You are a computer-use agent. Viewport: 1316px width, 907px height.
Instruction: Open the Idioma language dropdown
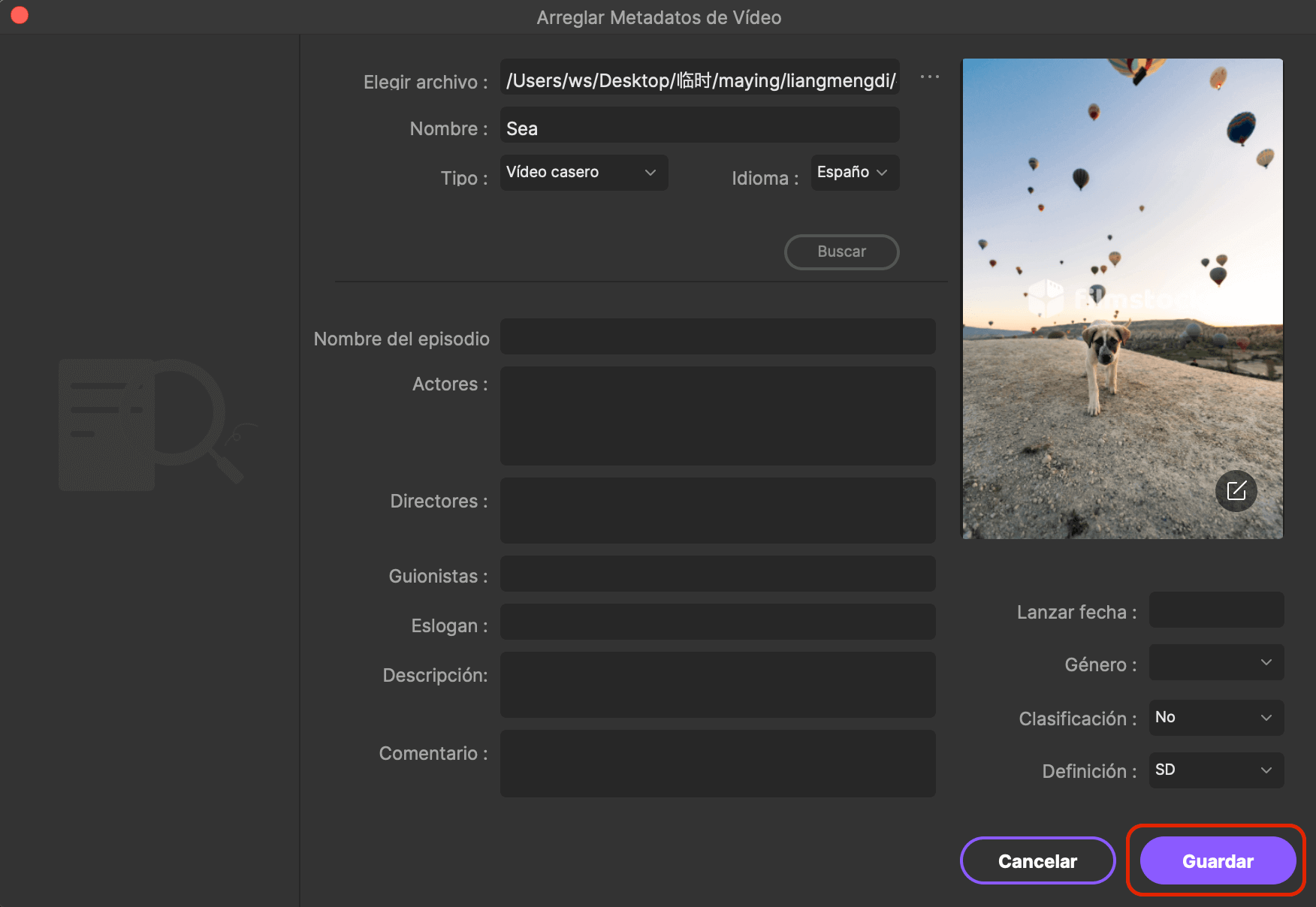855,173
